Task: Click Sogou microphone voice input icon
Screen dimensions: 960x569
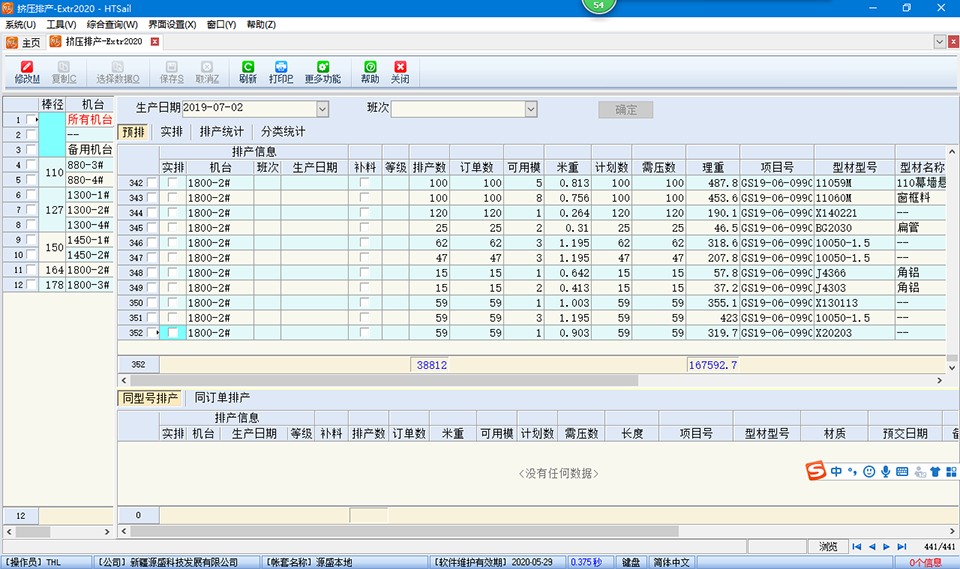Action: point(885,472)
